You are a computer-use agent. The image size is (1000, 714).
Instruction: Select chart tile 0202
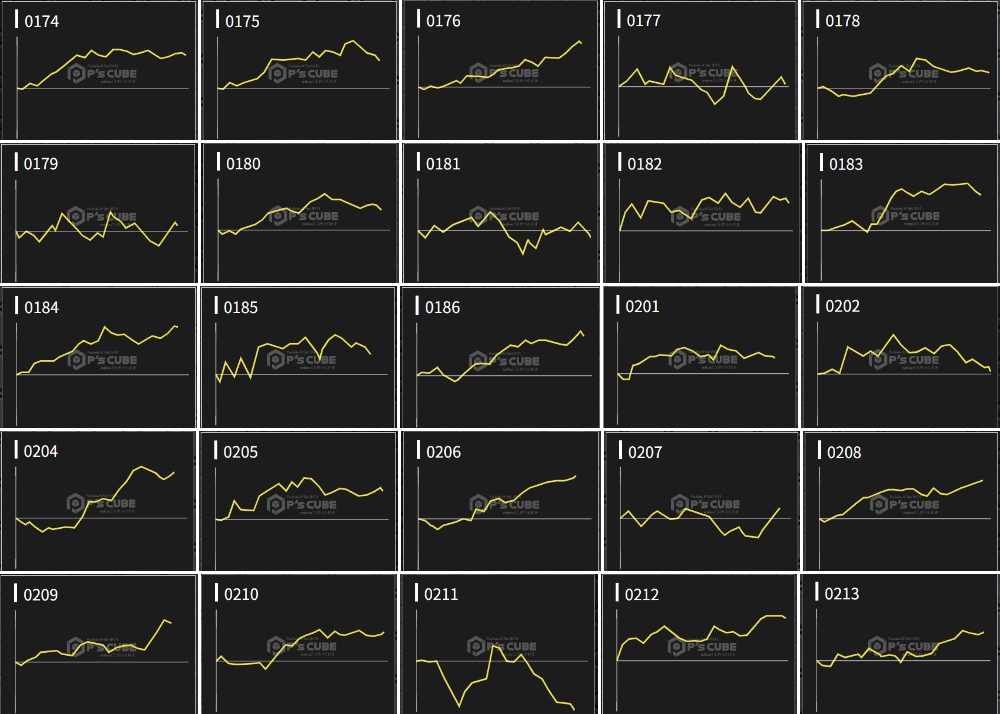901,357
